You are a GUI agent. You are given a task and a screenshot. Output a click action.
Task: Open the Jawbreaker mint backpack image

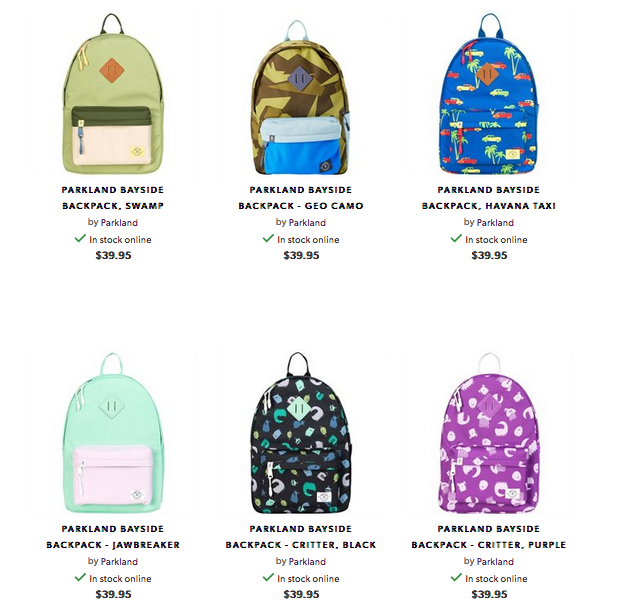(x=113, y=433)
